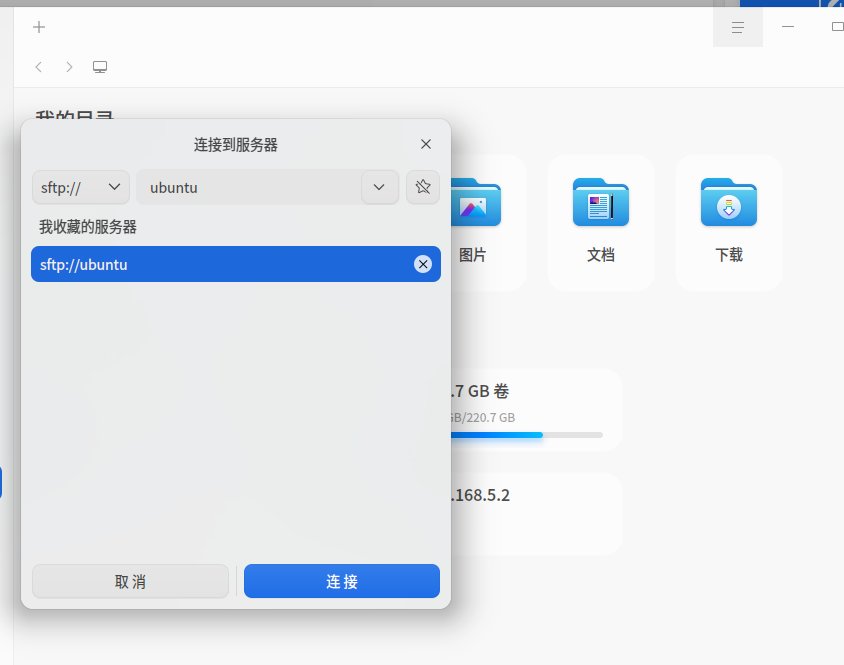Close the connect to server dialog

pyautogui.click(x=426, y=144)
